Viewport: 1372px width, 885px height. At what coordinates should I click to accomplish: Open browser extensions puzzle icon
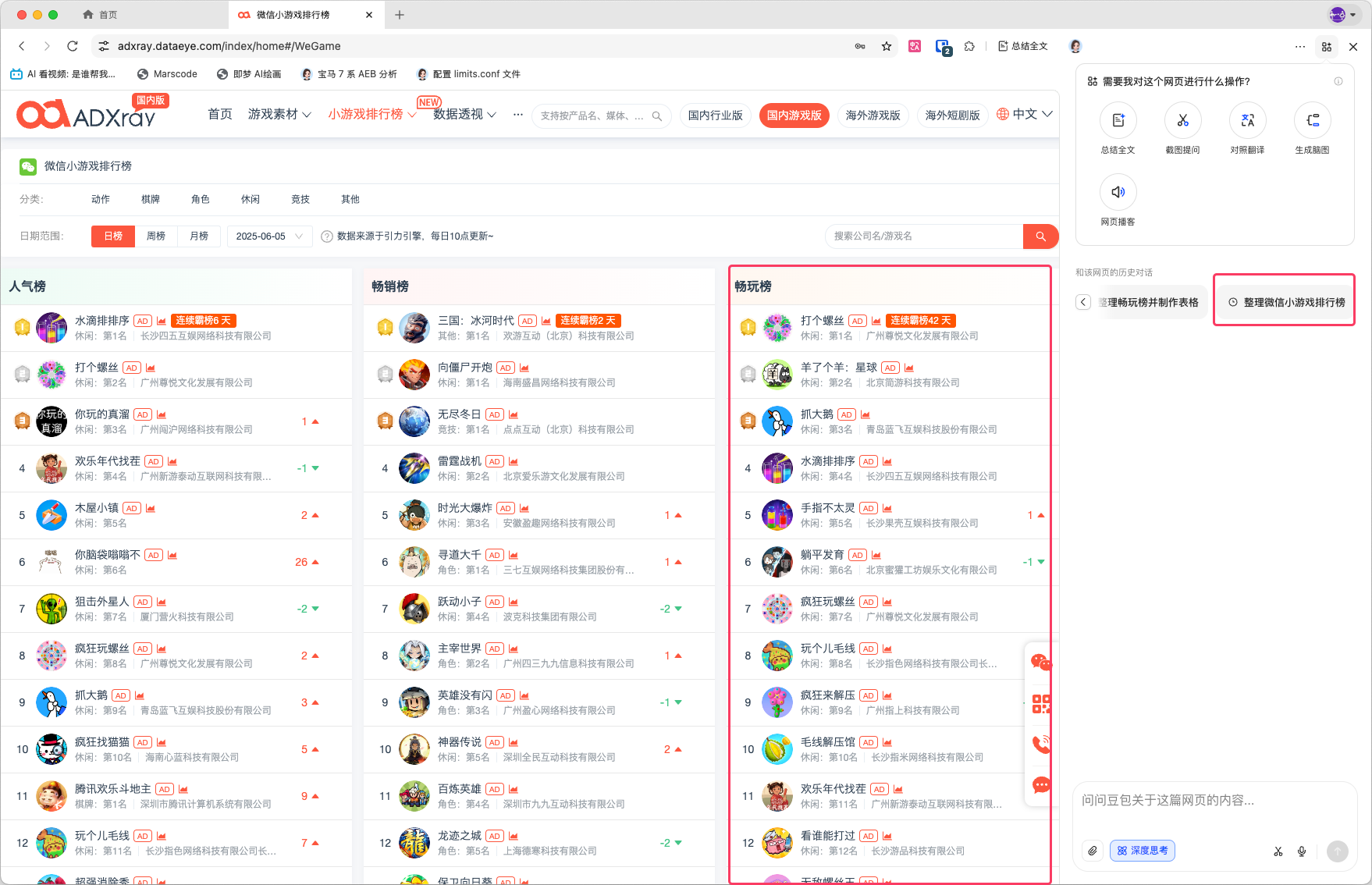pos(969,46)
